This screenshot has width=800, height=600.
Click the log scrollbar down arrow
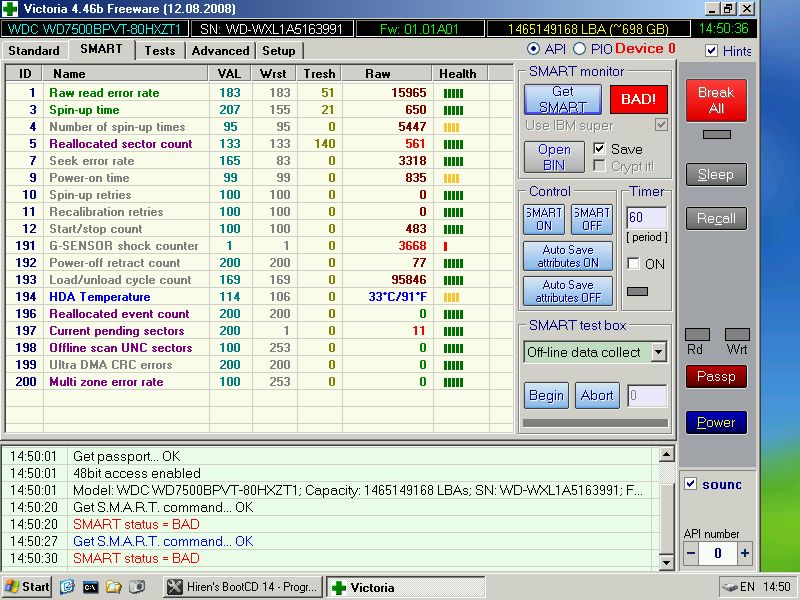tap(666, 563)
